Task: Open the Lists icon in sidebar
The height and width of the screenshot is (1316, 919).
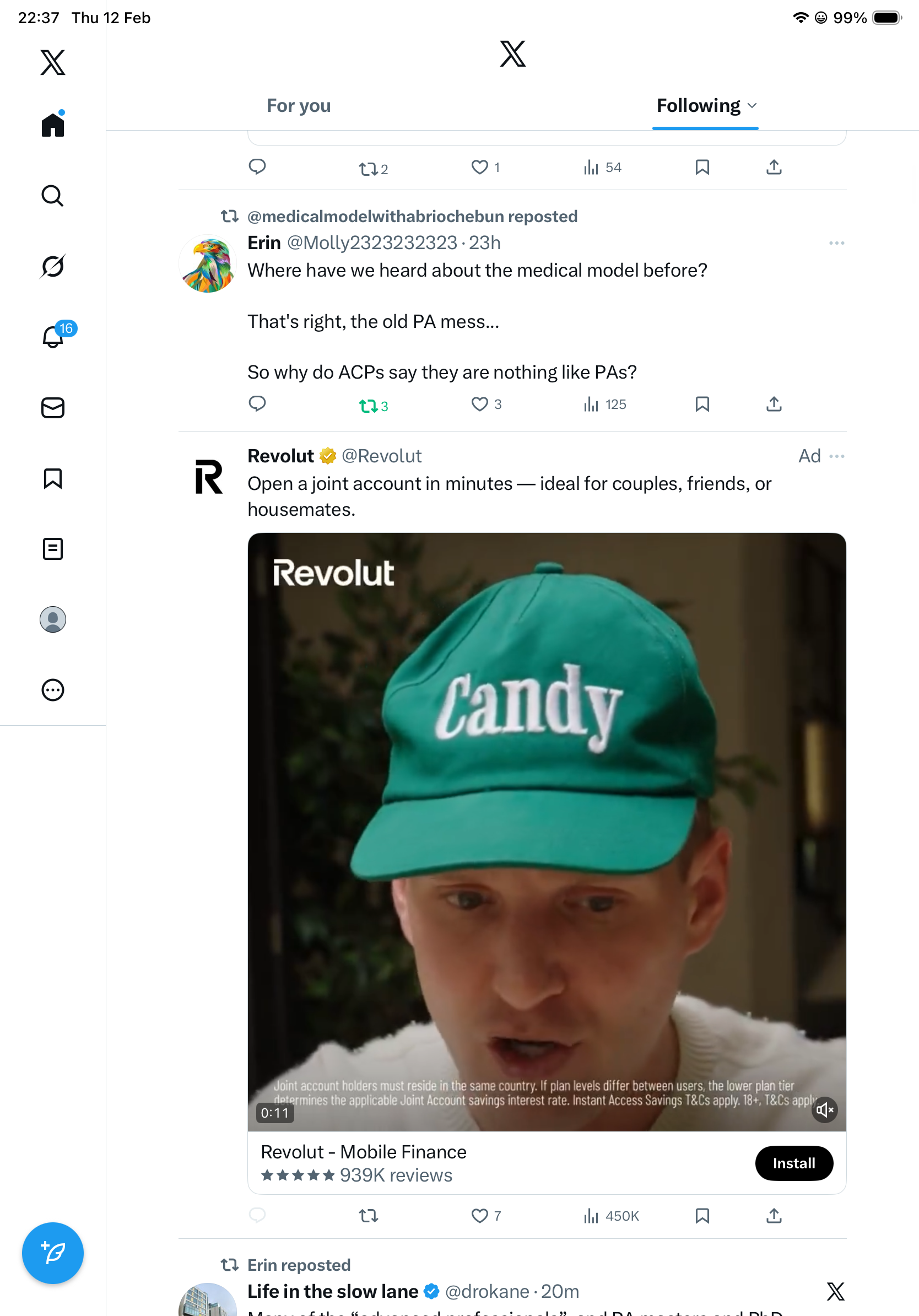Action: (x=52, y=549)
